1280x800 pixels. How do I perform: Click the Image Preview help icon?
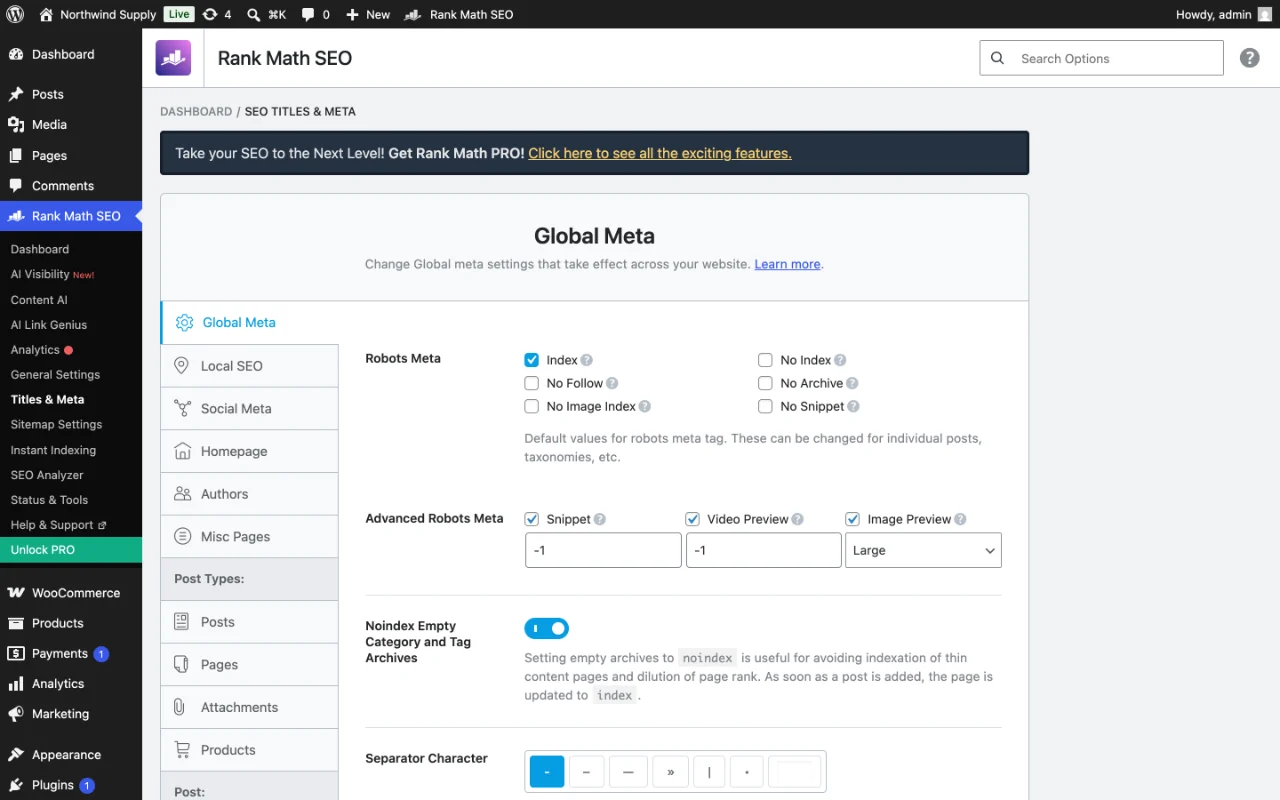960,519
